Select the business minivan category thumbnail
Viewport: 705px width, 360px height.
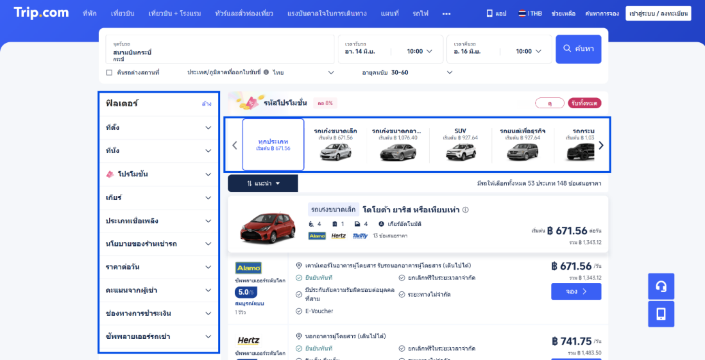[522, 152]
